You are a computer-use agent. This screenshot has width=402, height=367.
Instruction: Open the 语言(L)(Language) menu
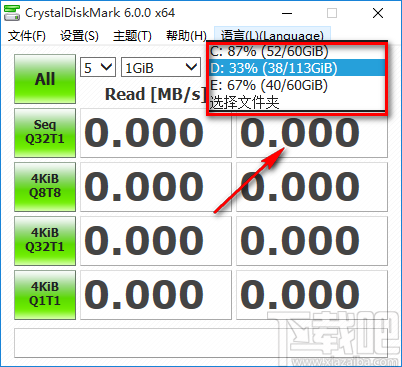coord(272,35)
